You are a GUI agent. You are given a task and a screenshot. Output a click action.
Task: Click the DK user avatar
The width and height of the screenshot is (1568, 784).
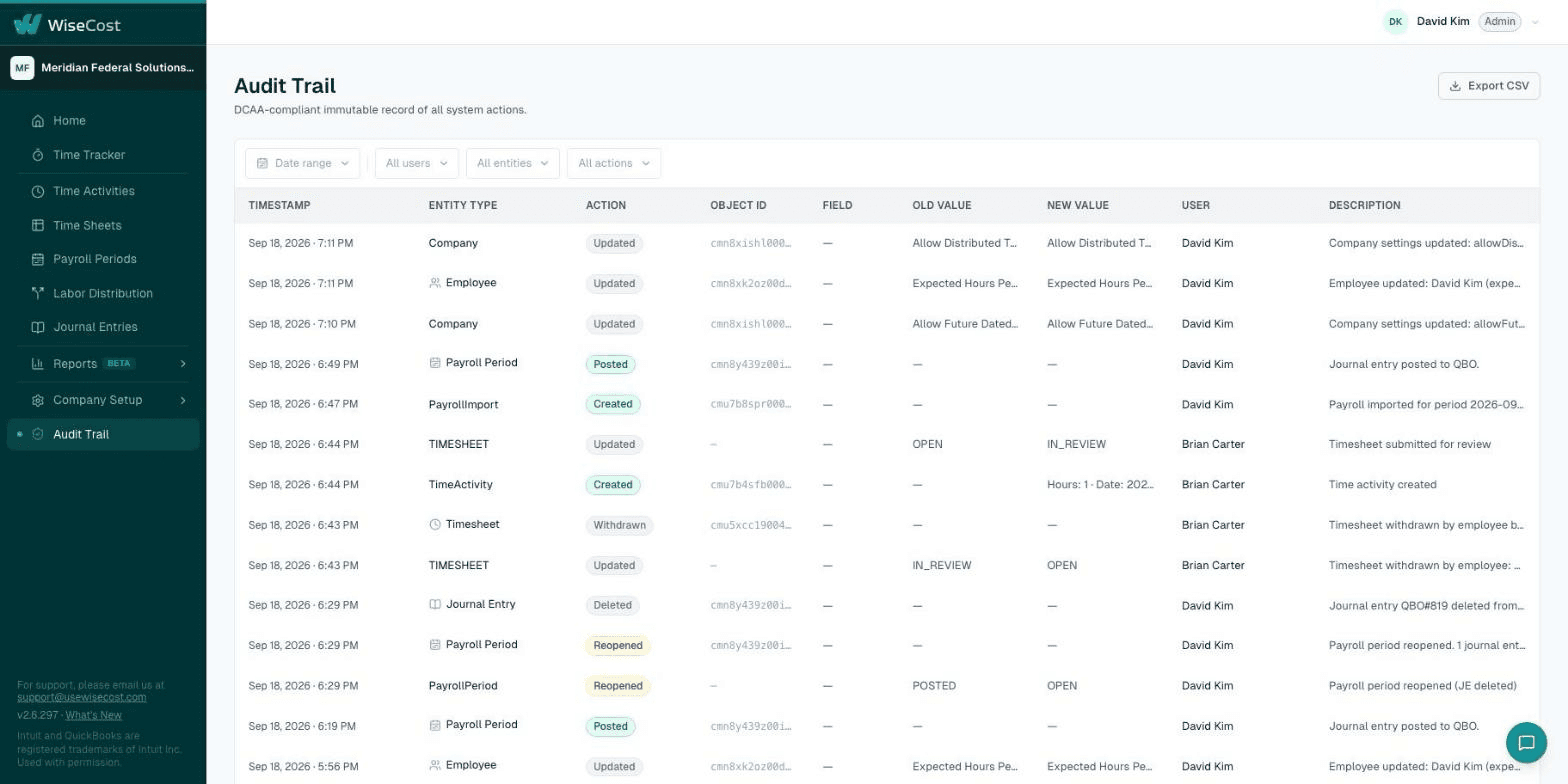click(x=1395, y=22)
